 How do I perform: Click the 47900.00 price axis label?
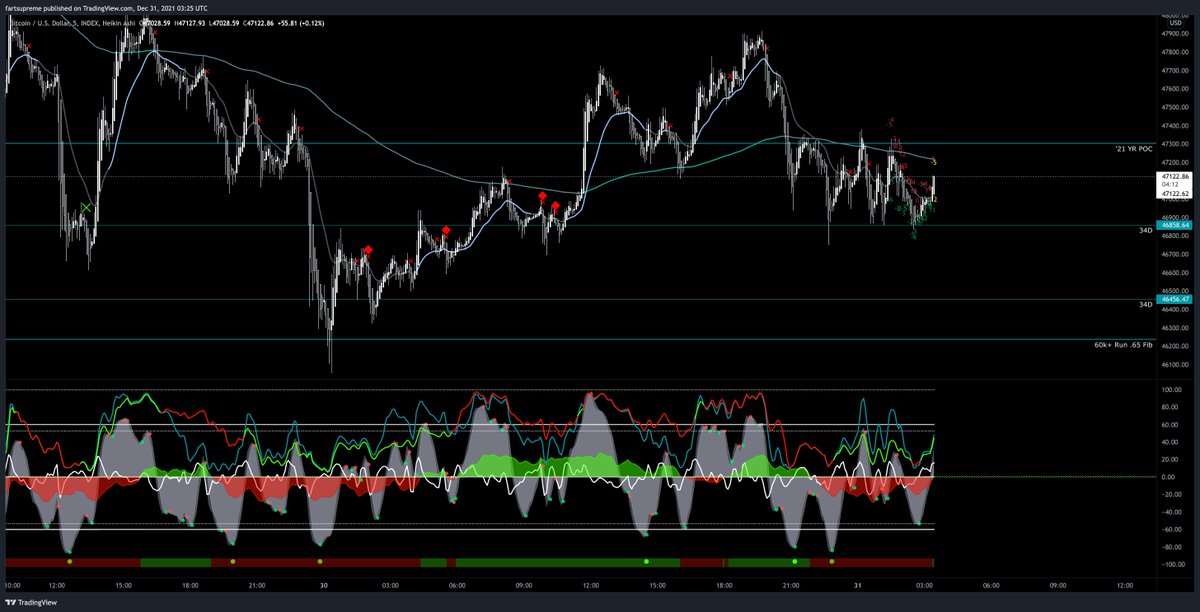(x=1175, y=33)
